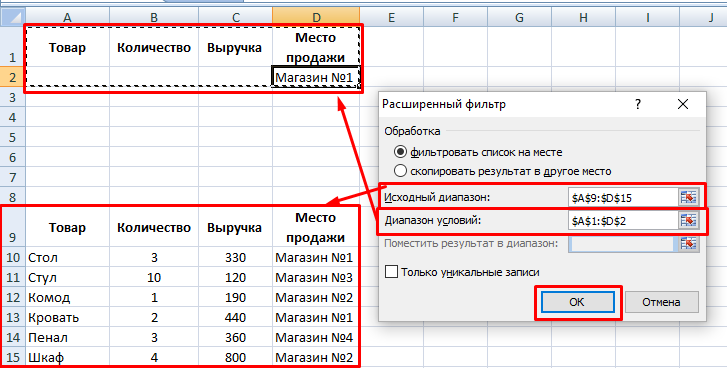This screenshot has height=368, width=727.
Task: Click the Кровать cell
Action: pos(67,317)
